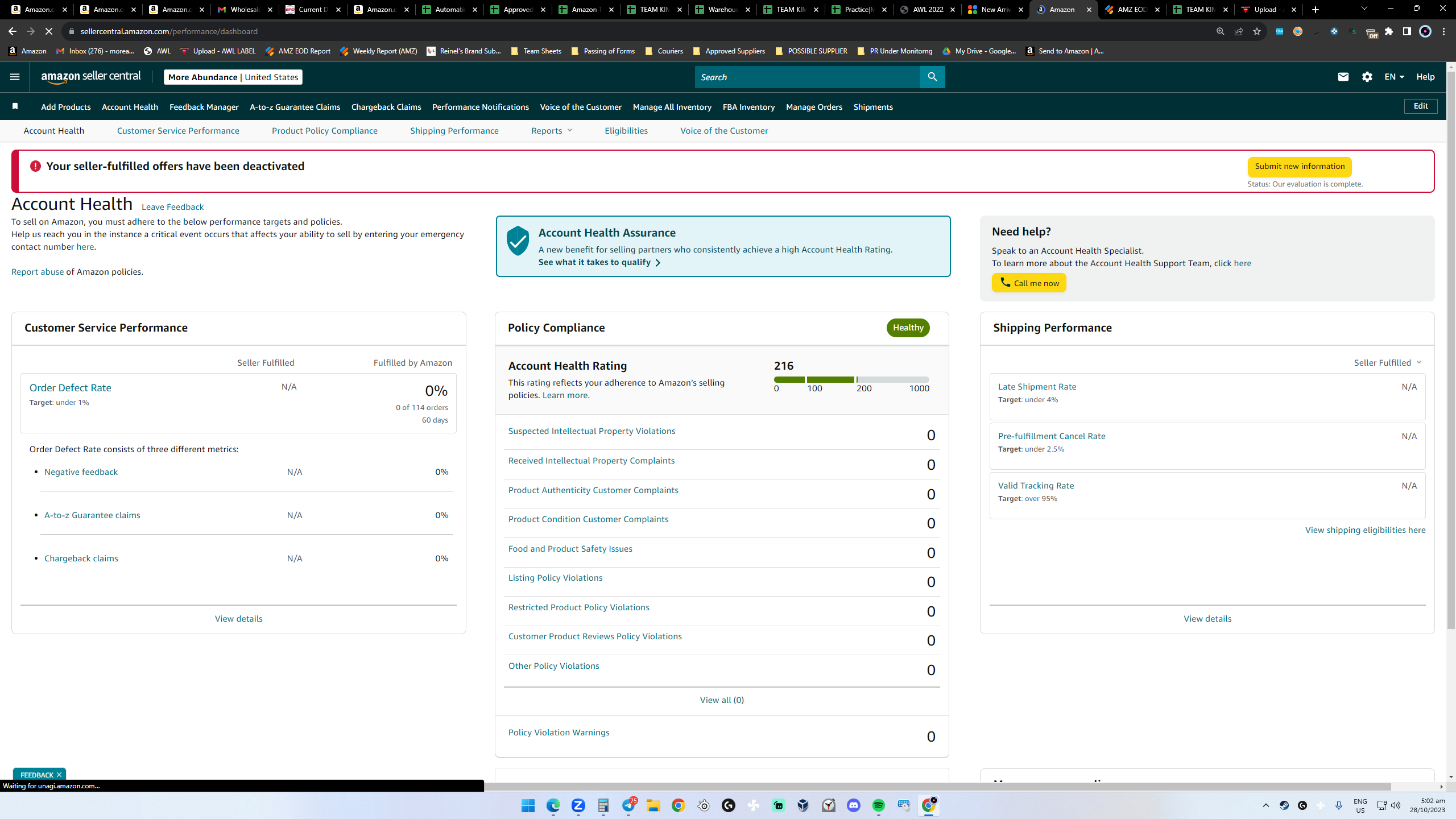
Task: Click the Edit button in the navigation bar
Action: 1421,106
